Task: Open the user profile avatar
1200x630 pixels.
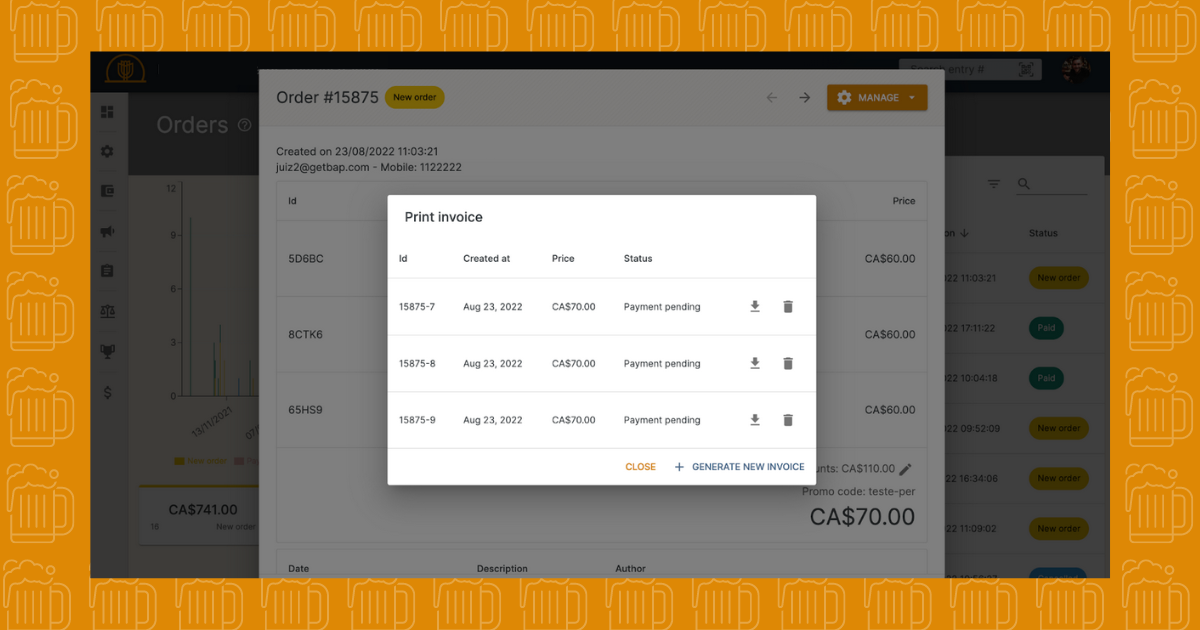Action: pyautogui.click(x=1076, y=70)
